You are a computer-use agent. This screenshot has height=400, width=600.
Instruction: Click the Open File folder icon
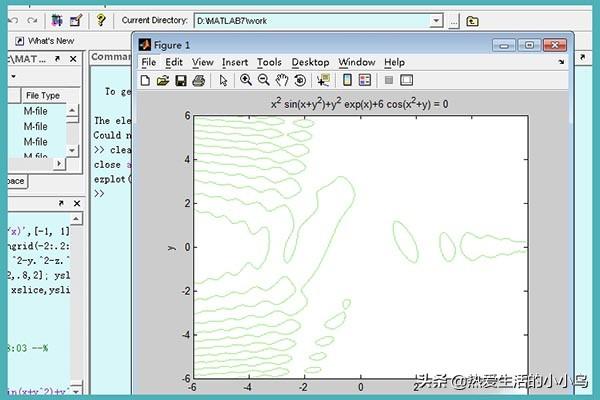click(162, 80)
